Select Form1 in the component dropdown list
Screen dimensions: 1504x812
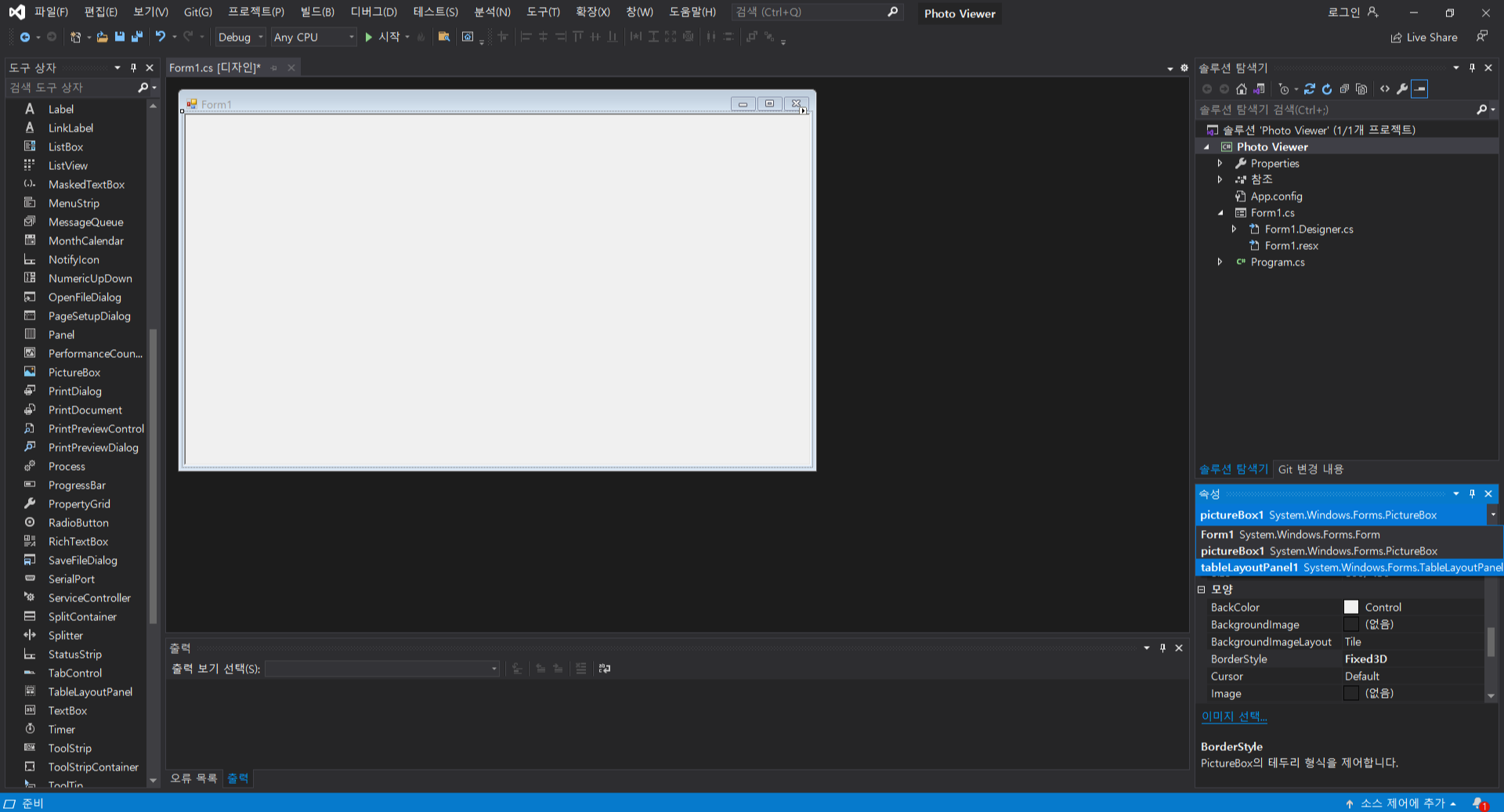tap(1350, 535)
